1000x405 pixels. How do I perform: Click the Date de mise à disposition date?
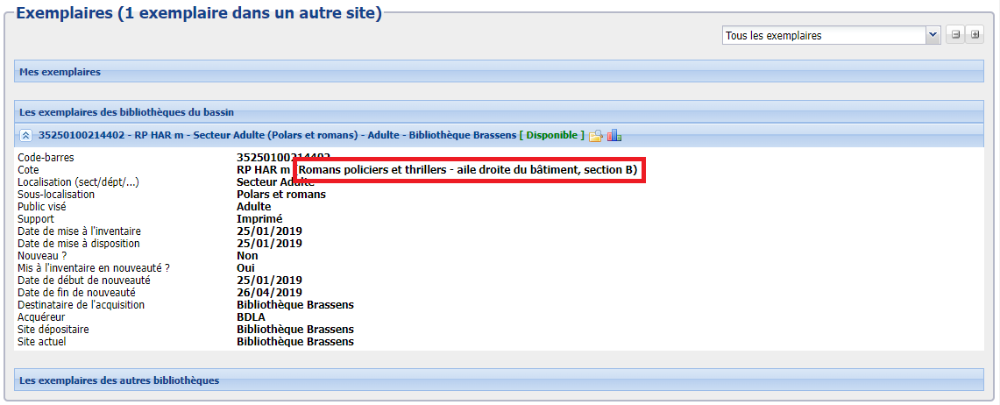pyautogui.click(x=269, y=243)
